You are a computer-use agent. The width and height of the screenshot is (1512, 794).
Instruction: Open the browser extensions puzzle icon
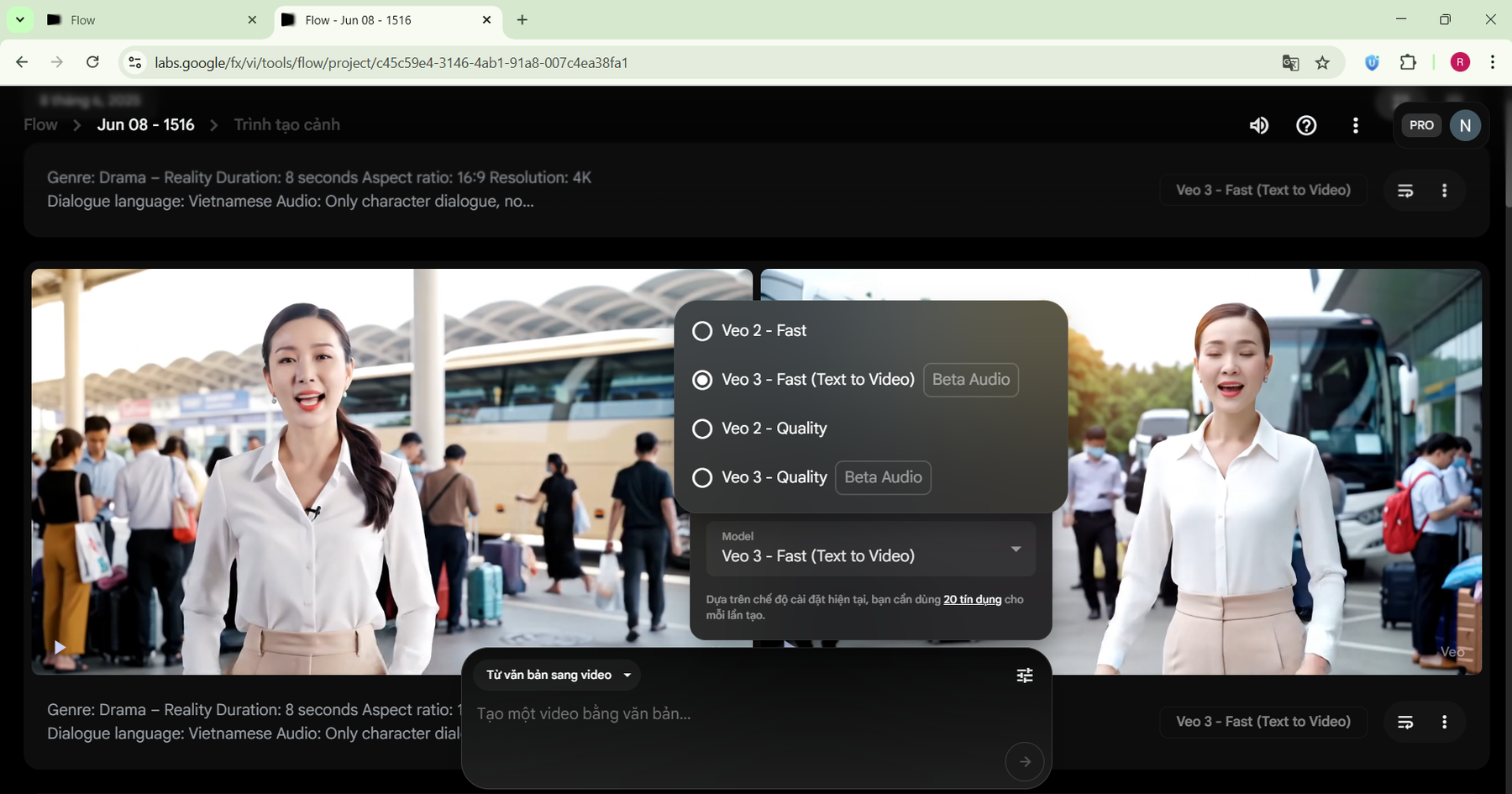1408,63
